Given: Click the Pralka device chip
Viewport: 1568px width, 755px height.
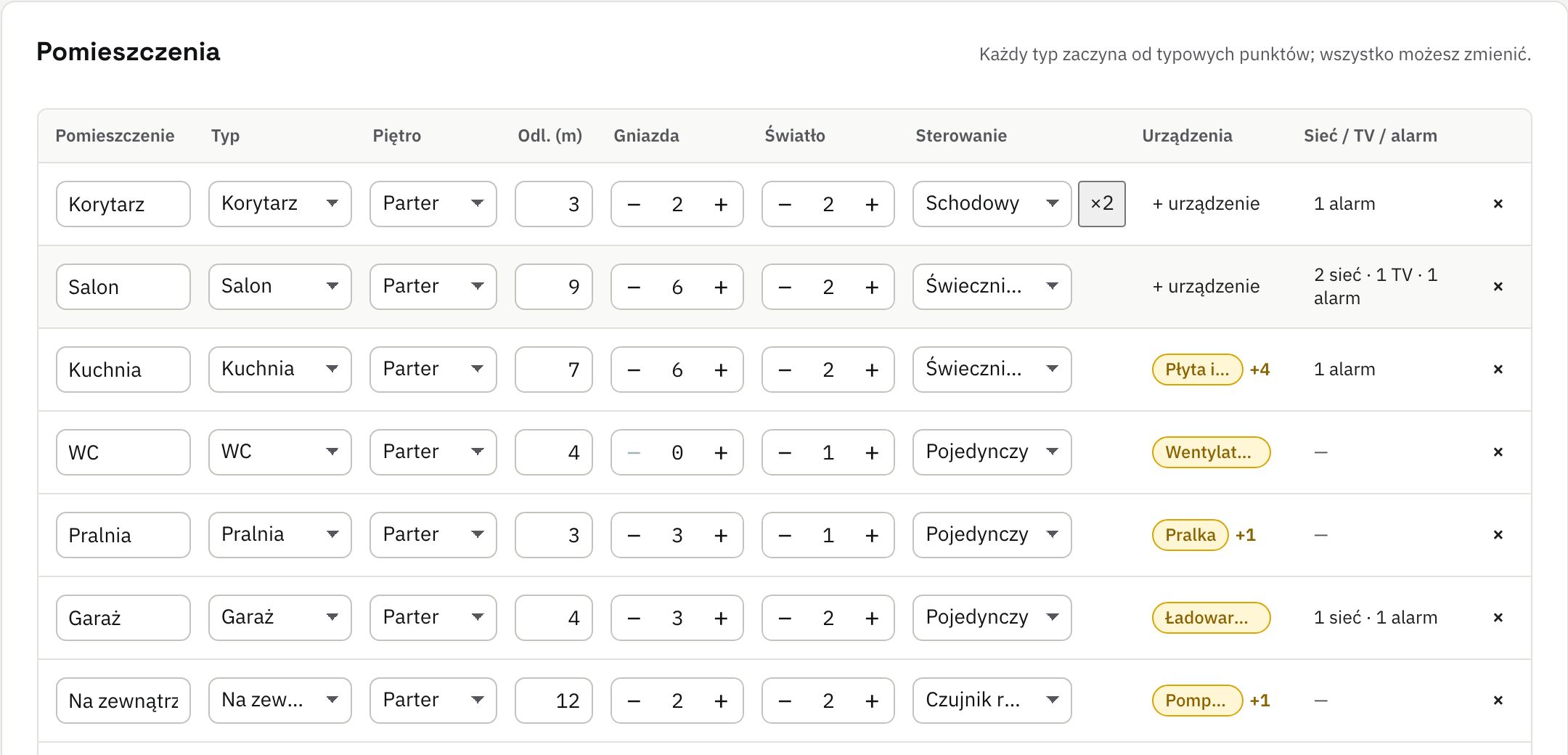Looking at the screenshot, I should pyautogui.click(x=1191, y=535).
